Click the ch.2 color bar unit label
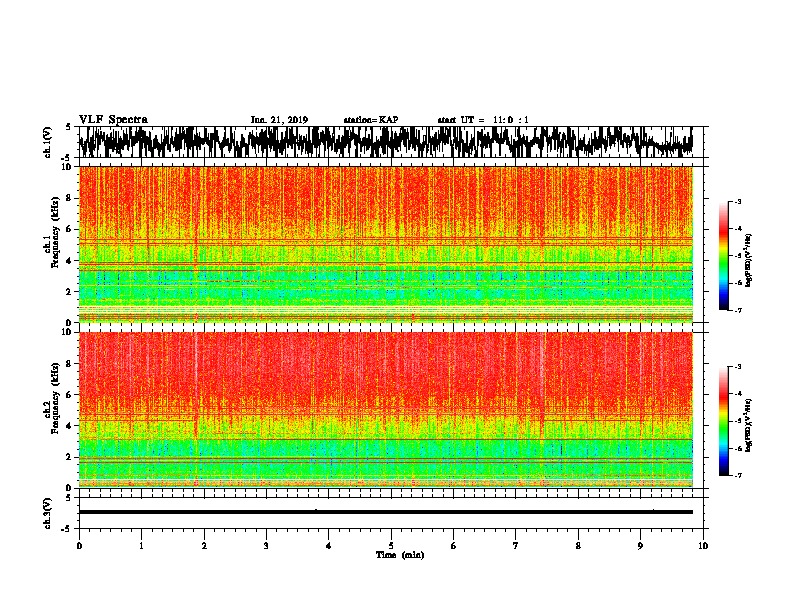Viewport: 792px width, 612px height. pos(749,425)
